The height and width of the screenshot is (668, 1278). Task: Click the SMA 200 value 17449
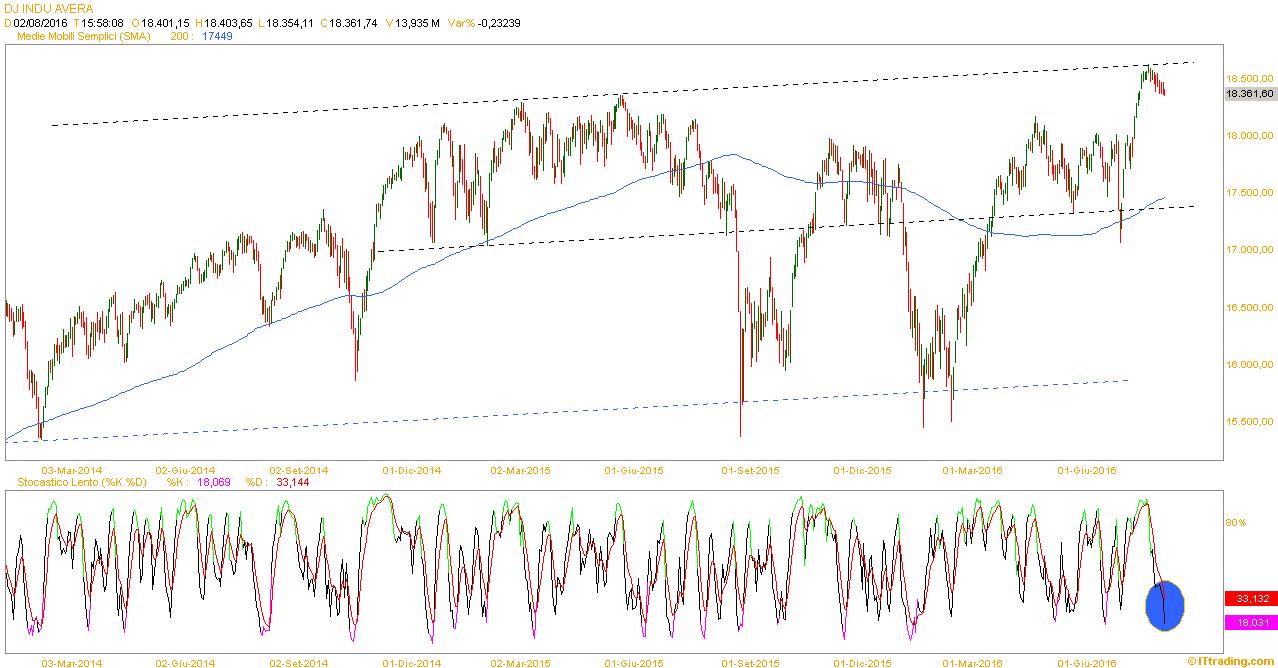point(218,36)
